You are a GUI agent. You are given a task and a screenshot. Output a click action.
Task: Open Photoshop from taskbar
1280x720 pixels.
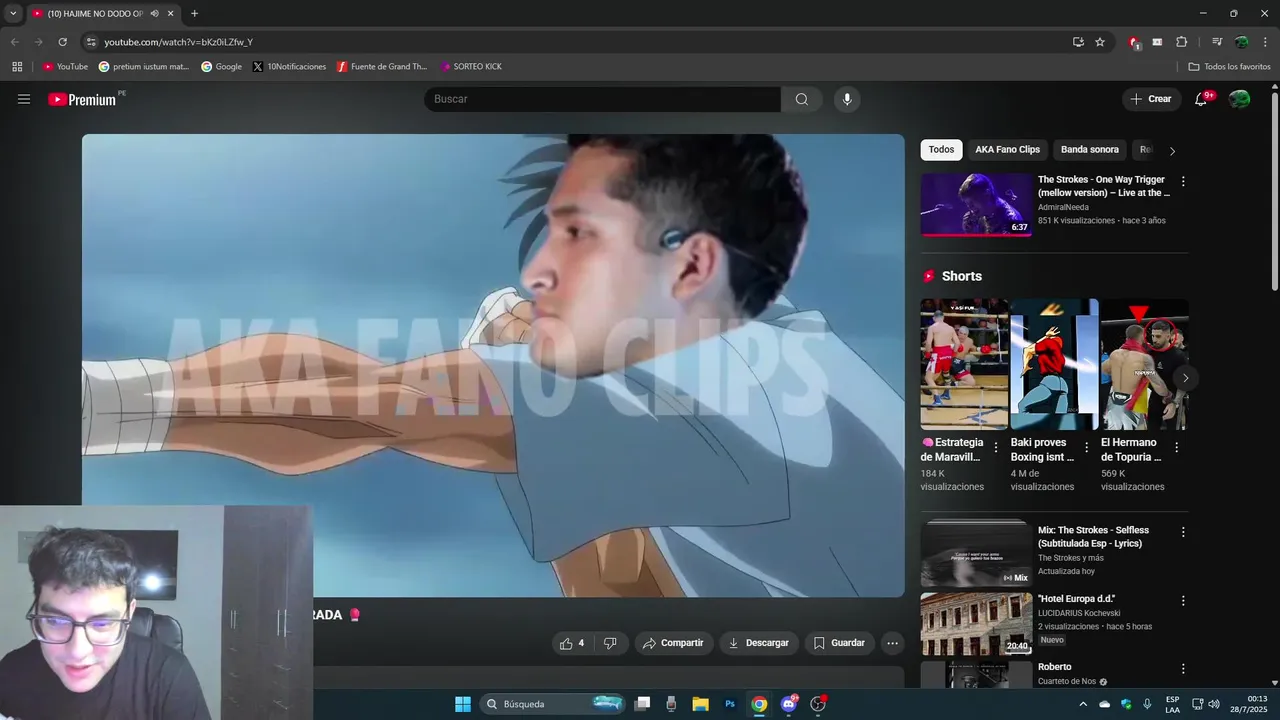coord(730,704)
